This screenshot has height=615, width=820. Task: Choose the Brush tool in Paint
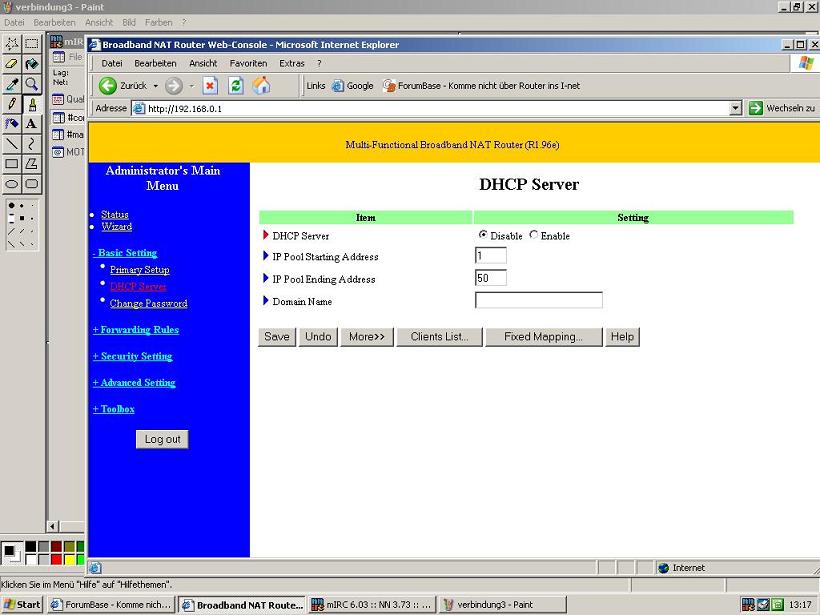tap(32, 104)
